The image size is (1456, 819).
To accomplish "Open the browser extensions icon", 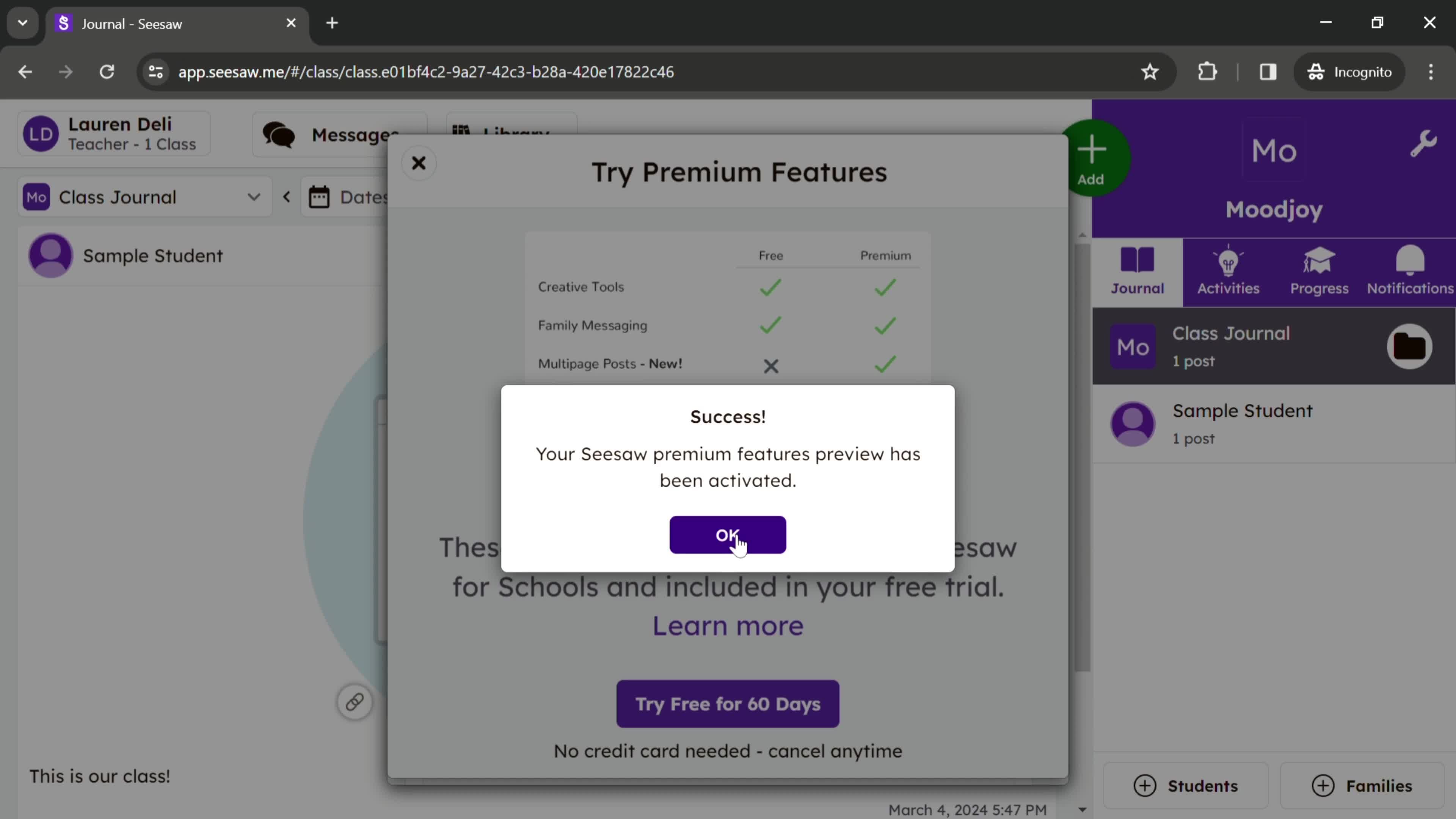I will [x=1207, y=72].
